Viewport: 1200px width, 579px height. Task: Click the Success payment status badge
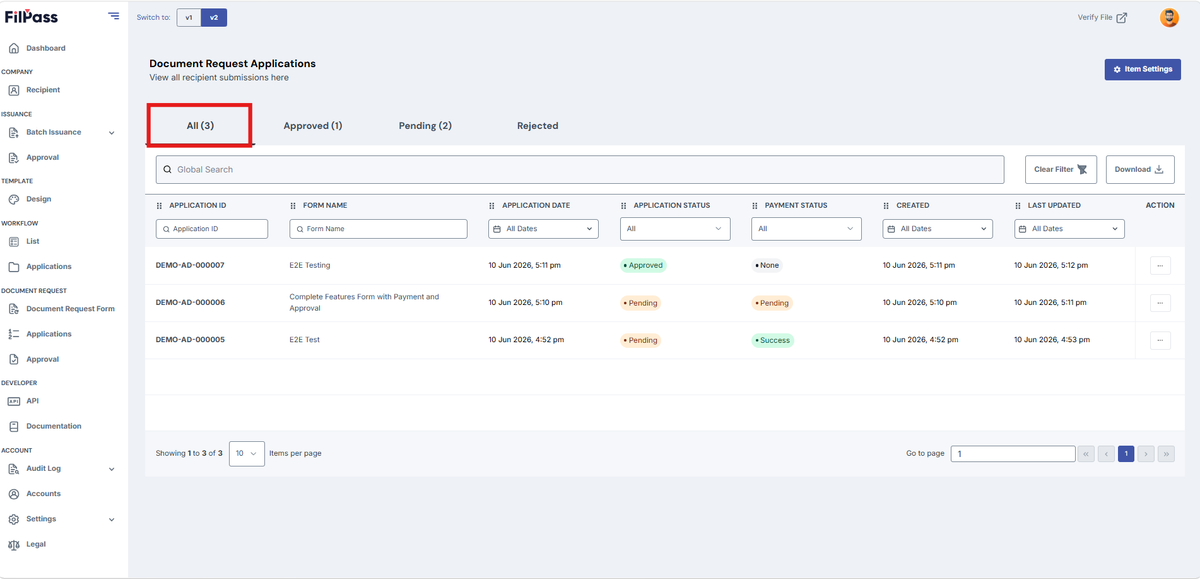pos(772,340)
